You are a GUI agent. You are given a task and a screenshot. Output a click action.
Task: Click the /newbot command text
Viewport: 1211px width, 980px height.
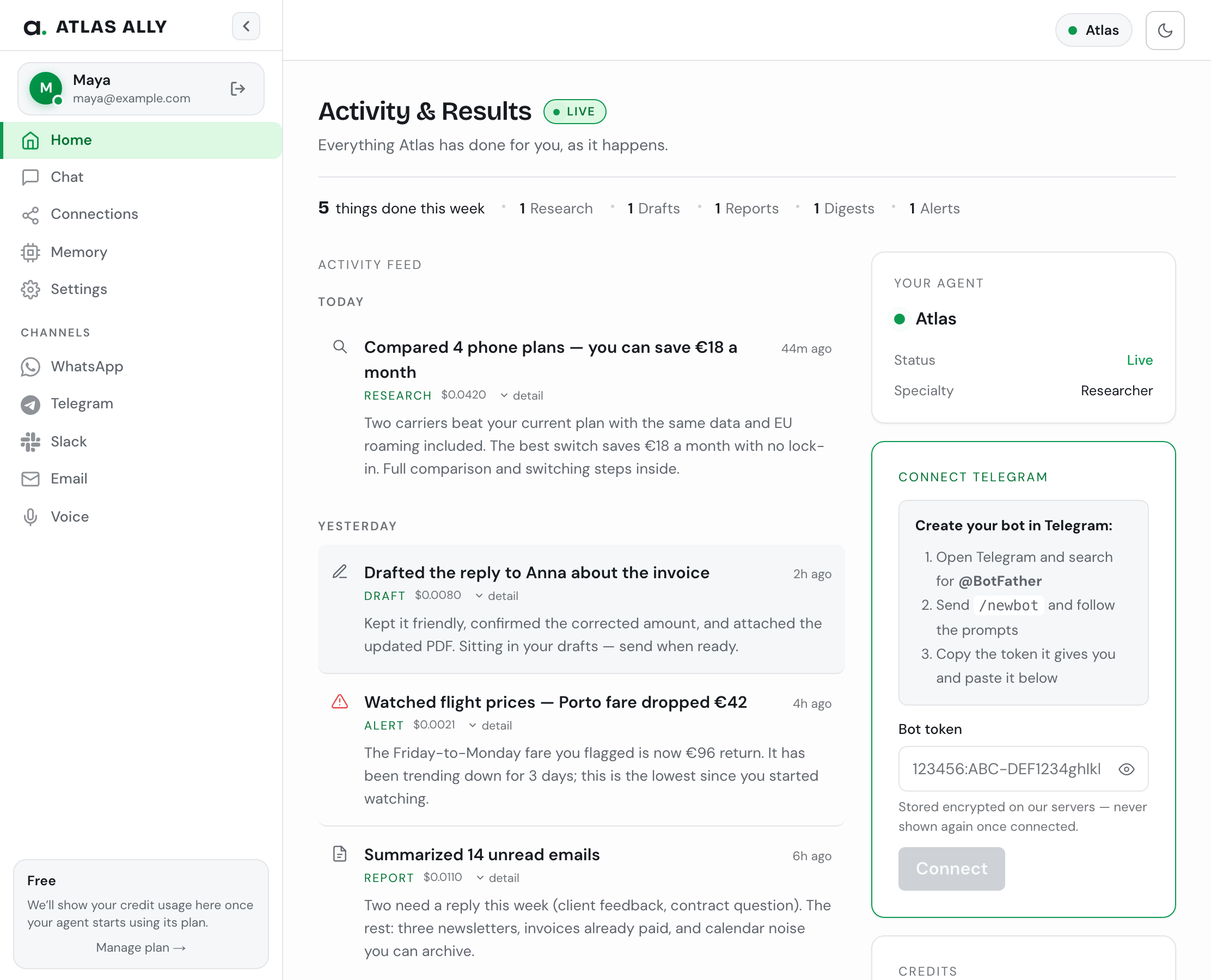[1009, 605]
